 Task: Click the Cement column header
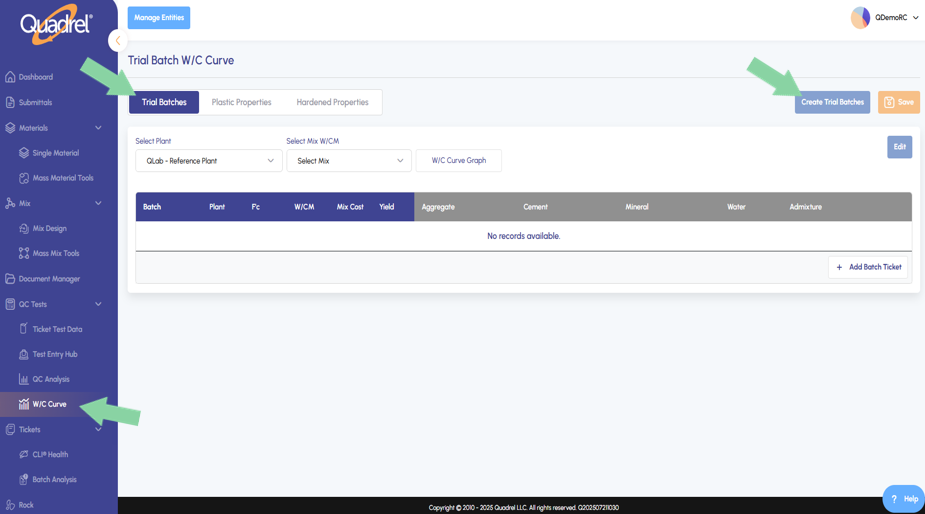[x=535, y=207]
